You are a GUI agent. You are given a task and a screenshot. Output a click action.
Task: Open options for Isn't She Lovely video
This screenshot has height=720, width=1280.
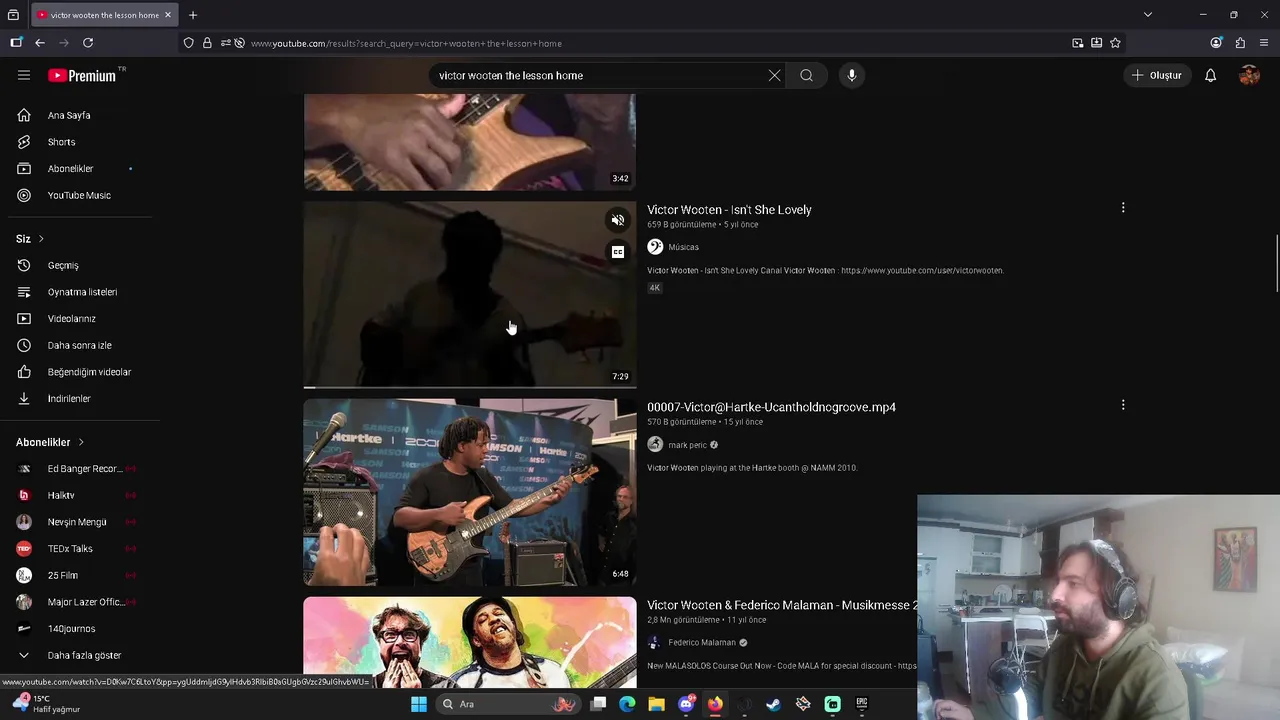tap(1123, 208)
